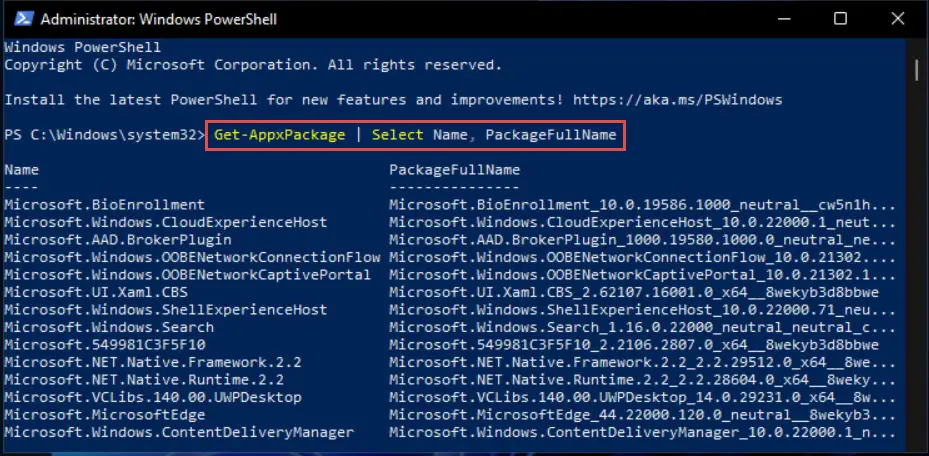Viewport: 929px width, 456px height.
Task: Select the Microsoft.AAD.BrokerPlugin name entry
Action: click(x=117, y=240)
